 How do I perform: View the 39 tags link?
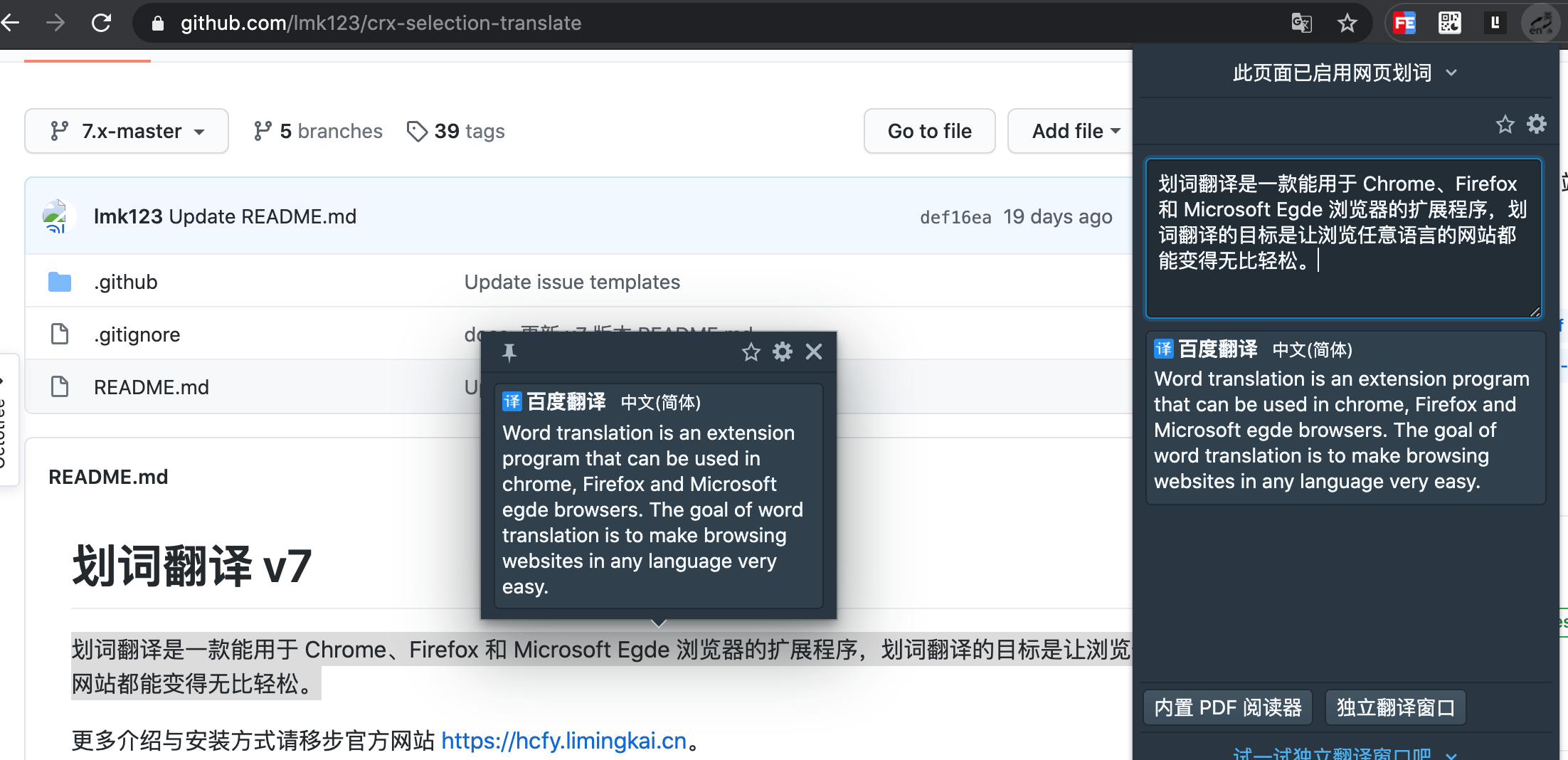point(455,131)
